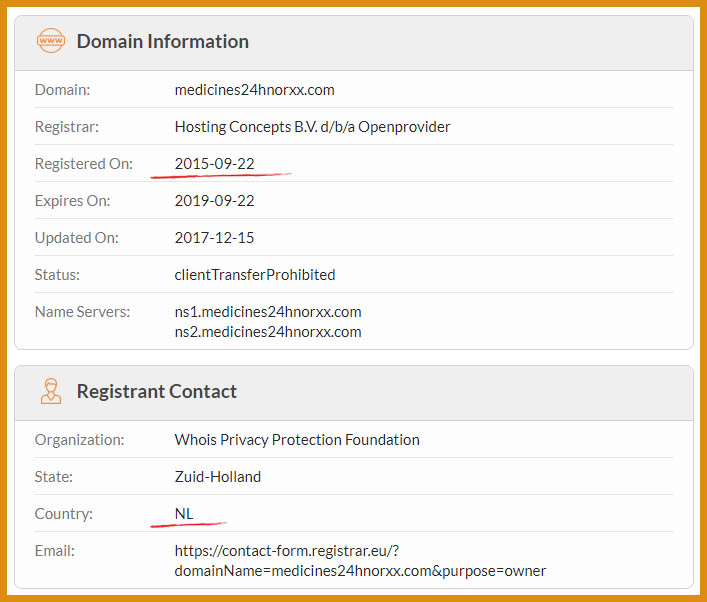Screen dimensions: 707x602
Task: Open the contact-form.registrar.eu email link
Action: [360, 561]
